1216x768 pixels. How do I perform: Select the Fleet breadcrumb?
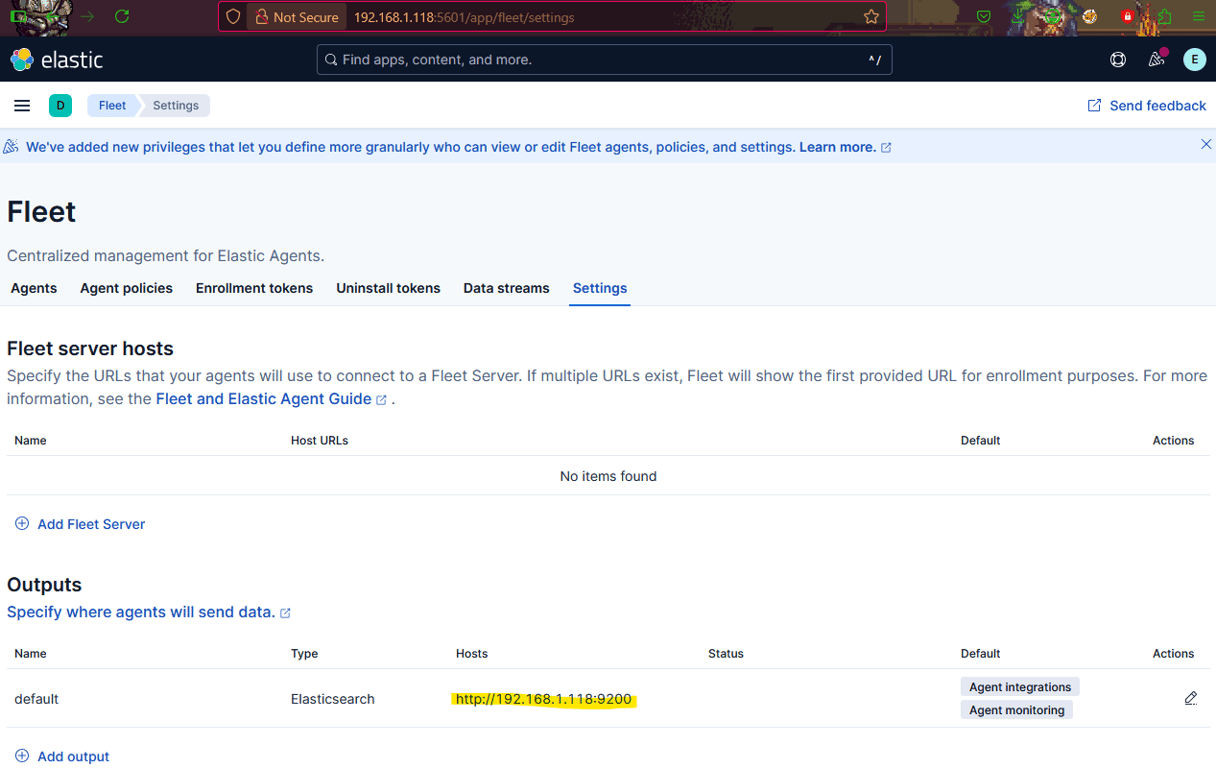point(112,105)
